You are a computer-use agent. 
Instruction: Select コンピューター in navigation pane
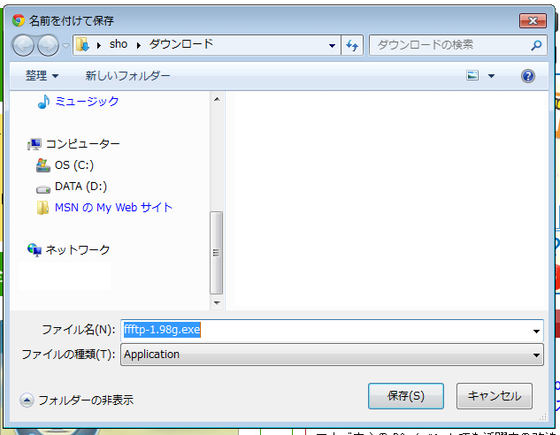pos(74,144)
